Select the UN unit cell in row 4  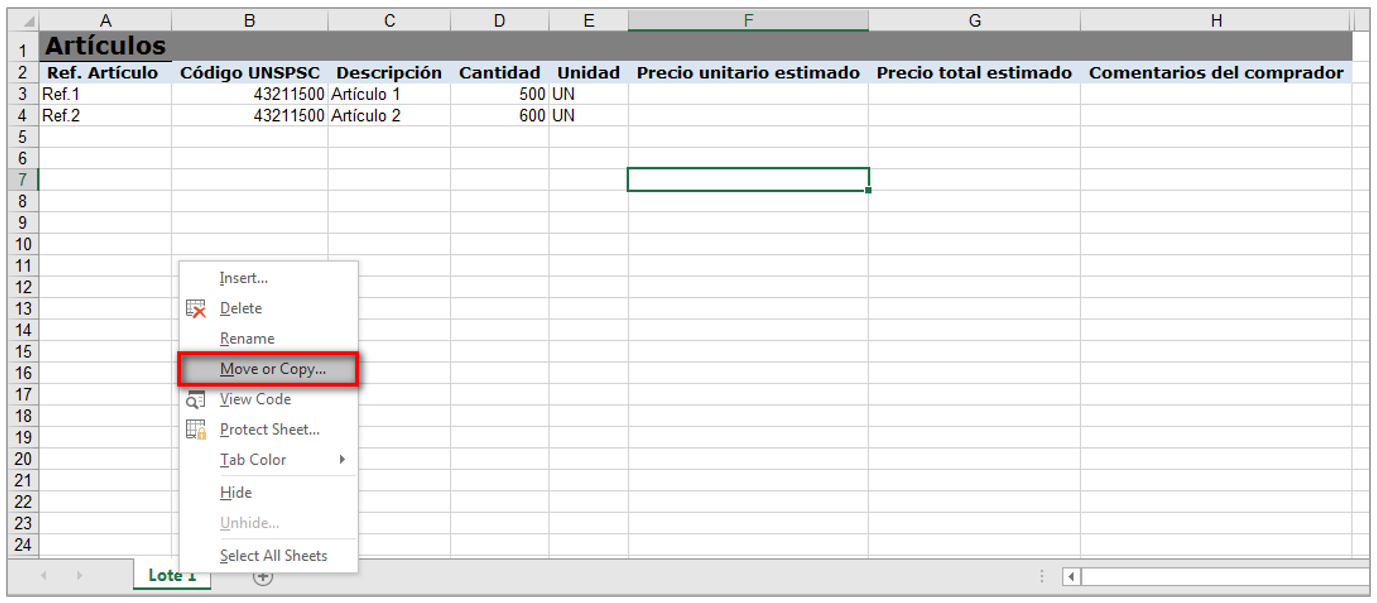click(x=589, y=116)
